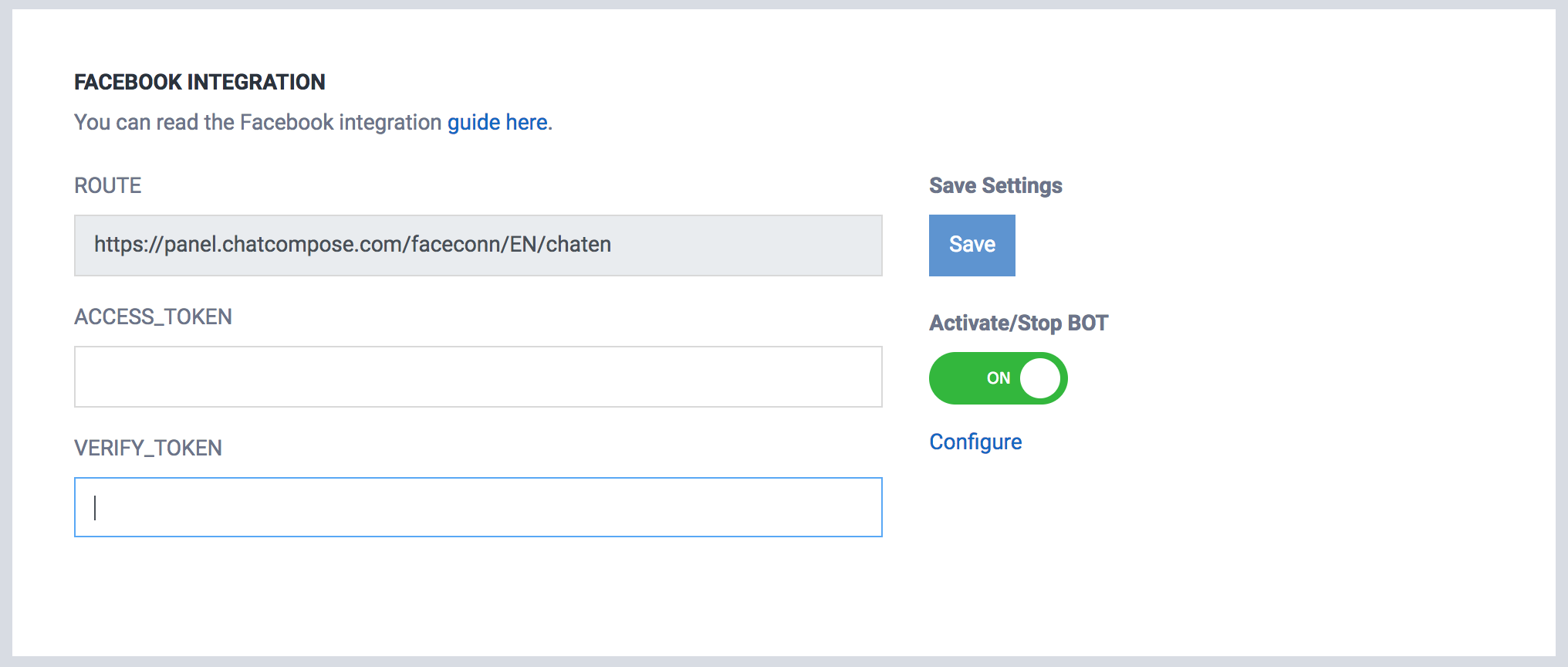Click the ACCESS_TOKEN label
The image size is (1568, 667).
point(153,317)
